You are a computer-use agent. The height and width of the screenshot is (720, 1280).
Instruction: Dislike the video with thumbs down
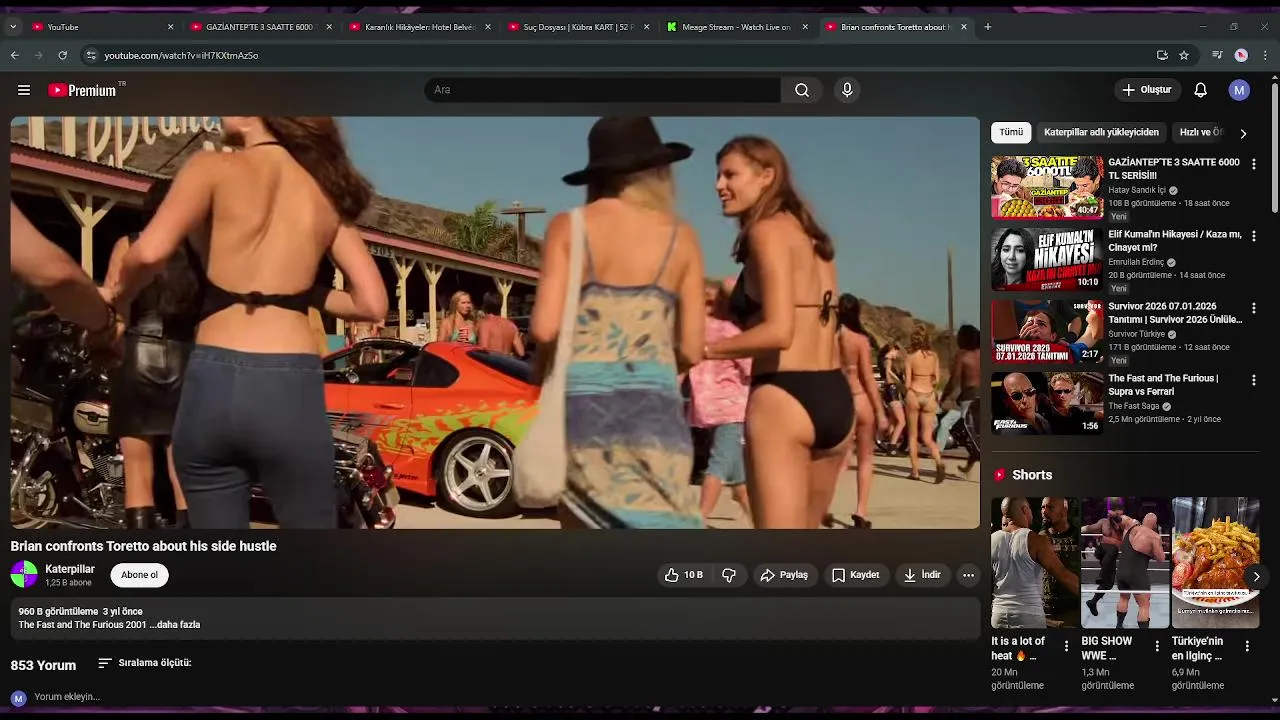click(x=729, y=575)
